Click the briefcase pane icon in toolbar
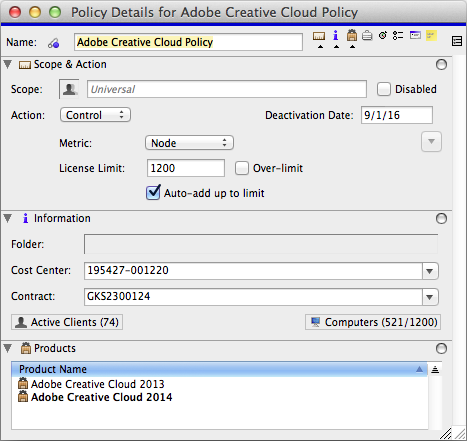Viewport: 467px width, 441px height. click(x=367, y=35)
